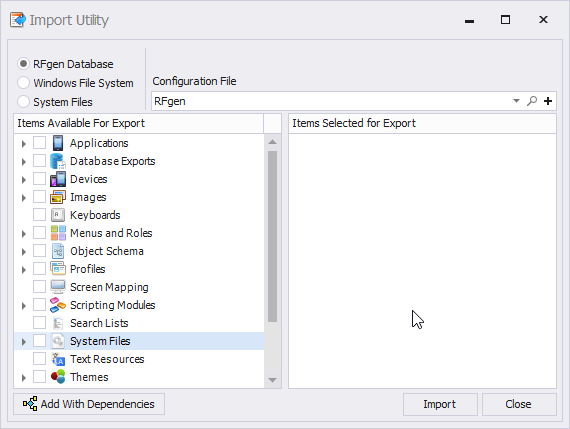The height and width of the screenshot is (429, 570).
Task: Click the Import button
Action: click(440, 404)
